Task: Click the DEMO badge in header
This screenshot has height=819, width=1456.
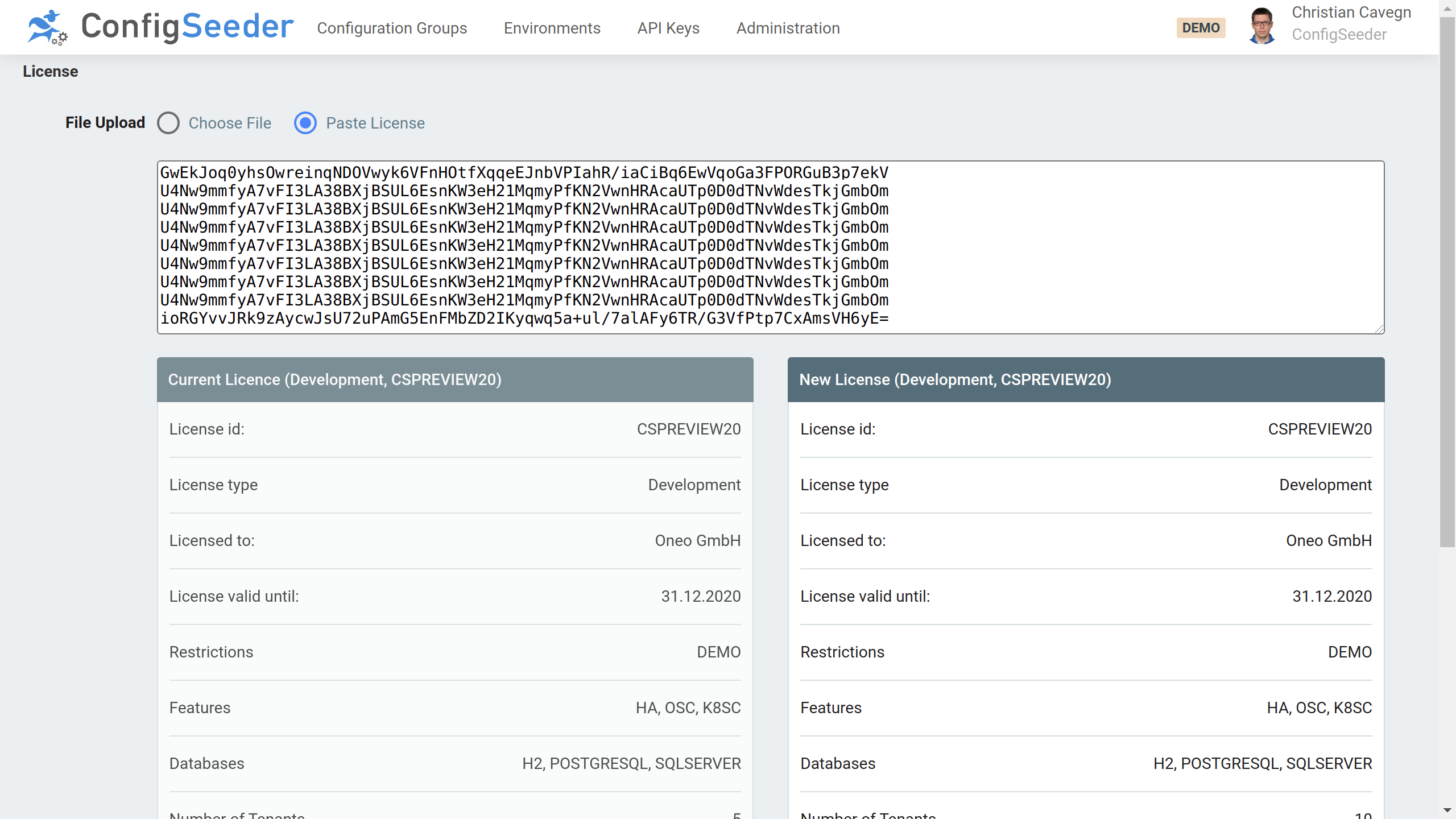Action: click(x=1201, y=28)
